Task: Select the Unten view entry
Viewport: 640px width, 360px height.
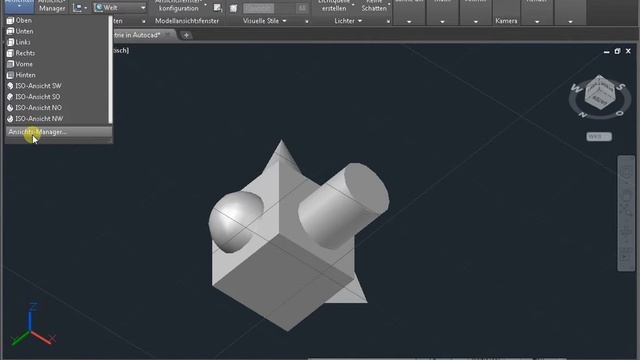Action: 57,31
